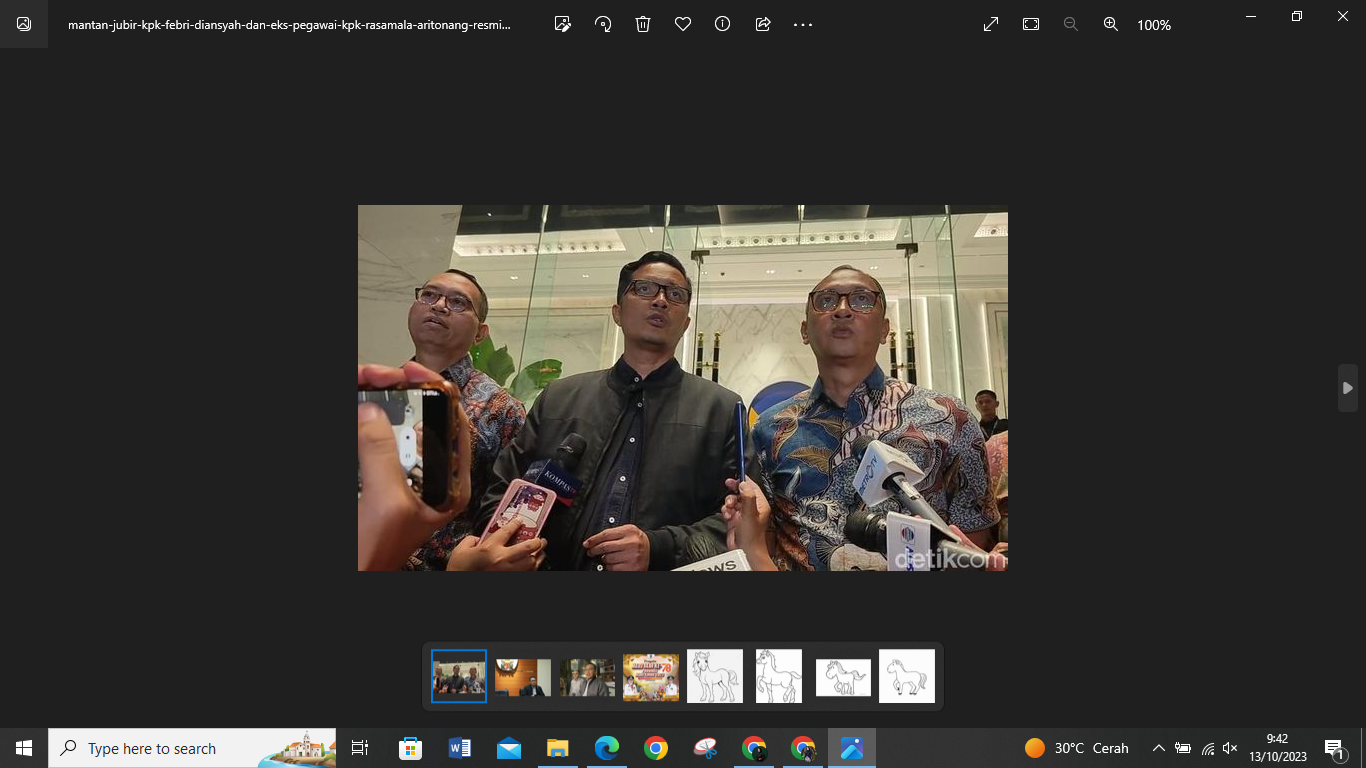Open weather widget showing 30°C Cerah

(x=1077, y=748)
